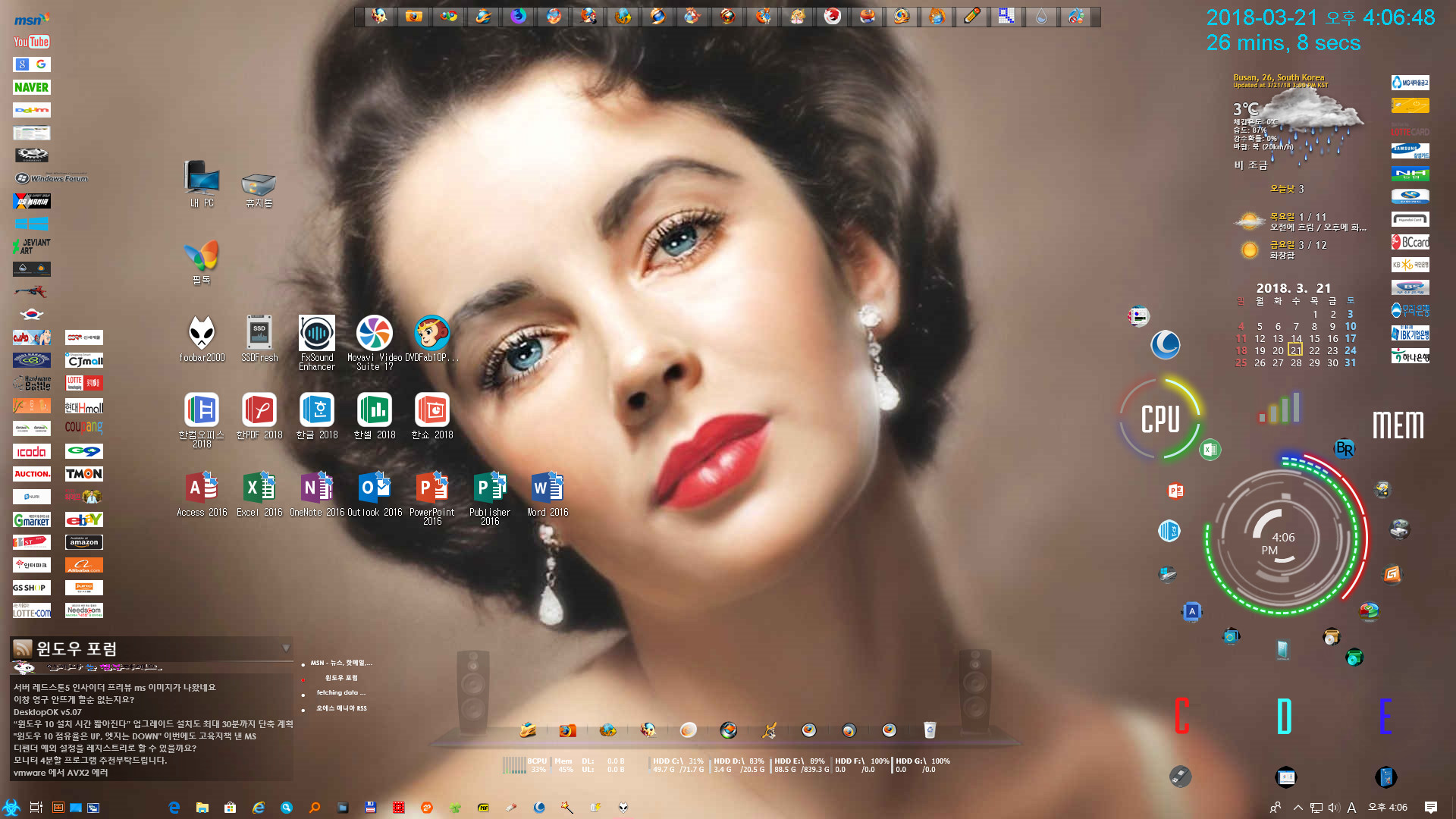Launch foobar2000 from the desktop
The width and height of the screenshot is (1456, 819).
[x=202, y=338]
